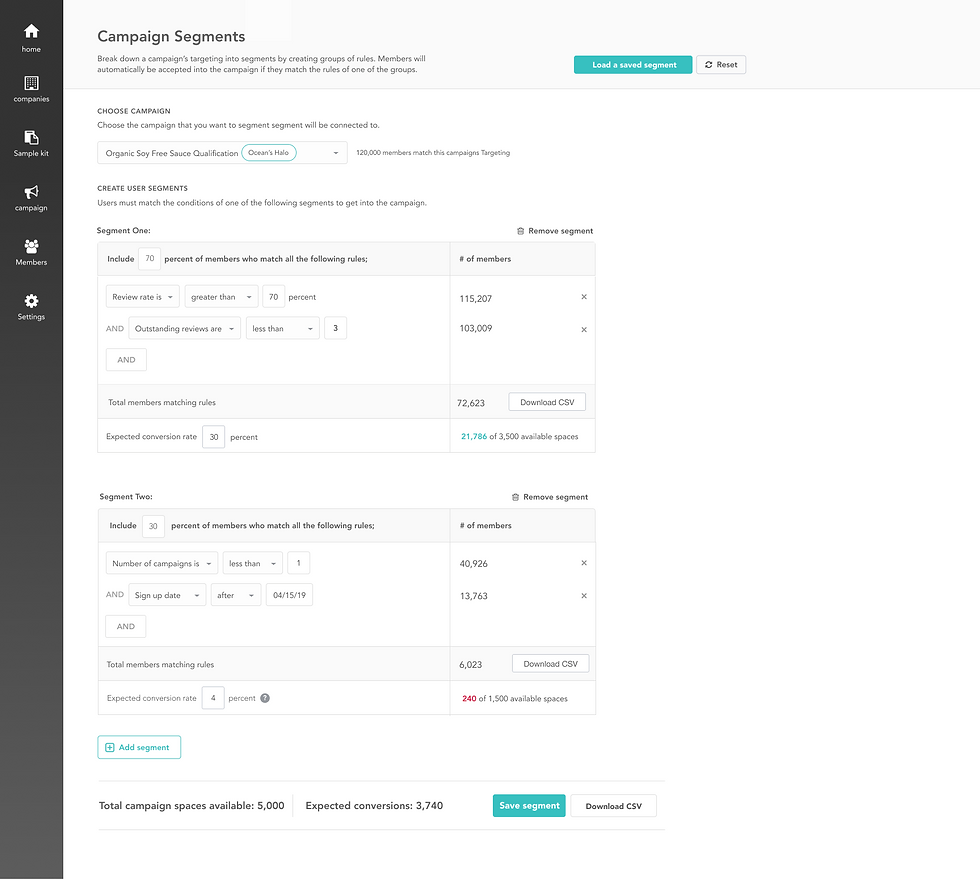The width and height of the screenshot is (980, 880).
Task: Click trash icon for Segment One removal
Action: pyautogui.click(x=521, y=231)
